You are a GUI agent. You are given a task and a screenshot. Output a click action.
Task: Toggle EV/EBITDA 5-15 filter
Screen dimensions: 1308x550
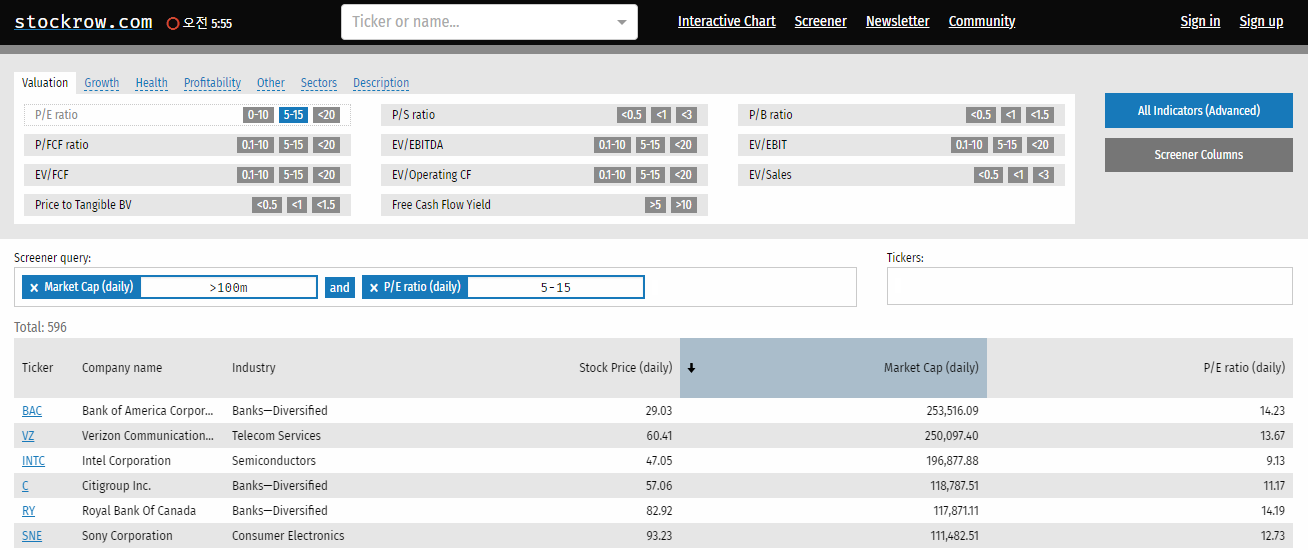point(650,145)
